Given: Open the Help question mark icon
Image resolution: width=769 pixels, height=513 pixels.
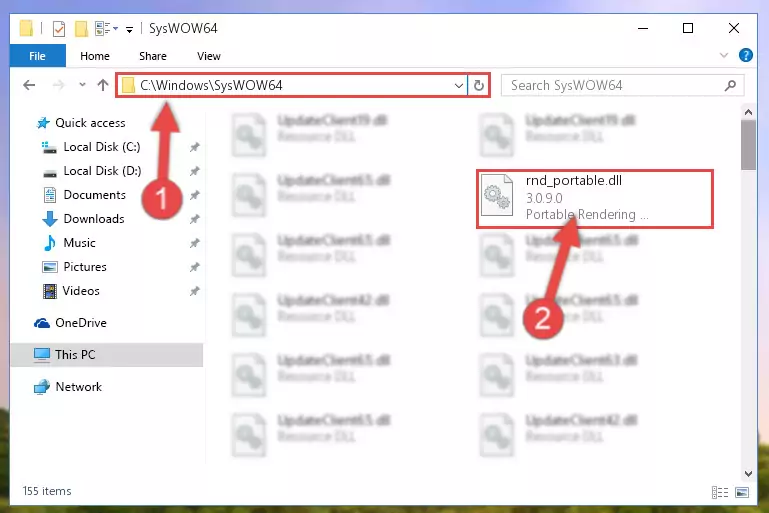Looking at the screenshot, I should point(745,55).
